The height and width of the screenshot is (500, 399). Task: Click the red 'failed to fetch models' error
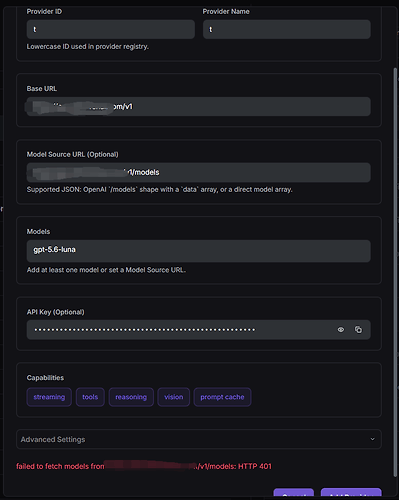pos(144,466)
